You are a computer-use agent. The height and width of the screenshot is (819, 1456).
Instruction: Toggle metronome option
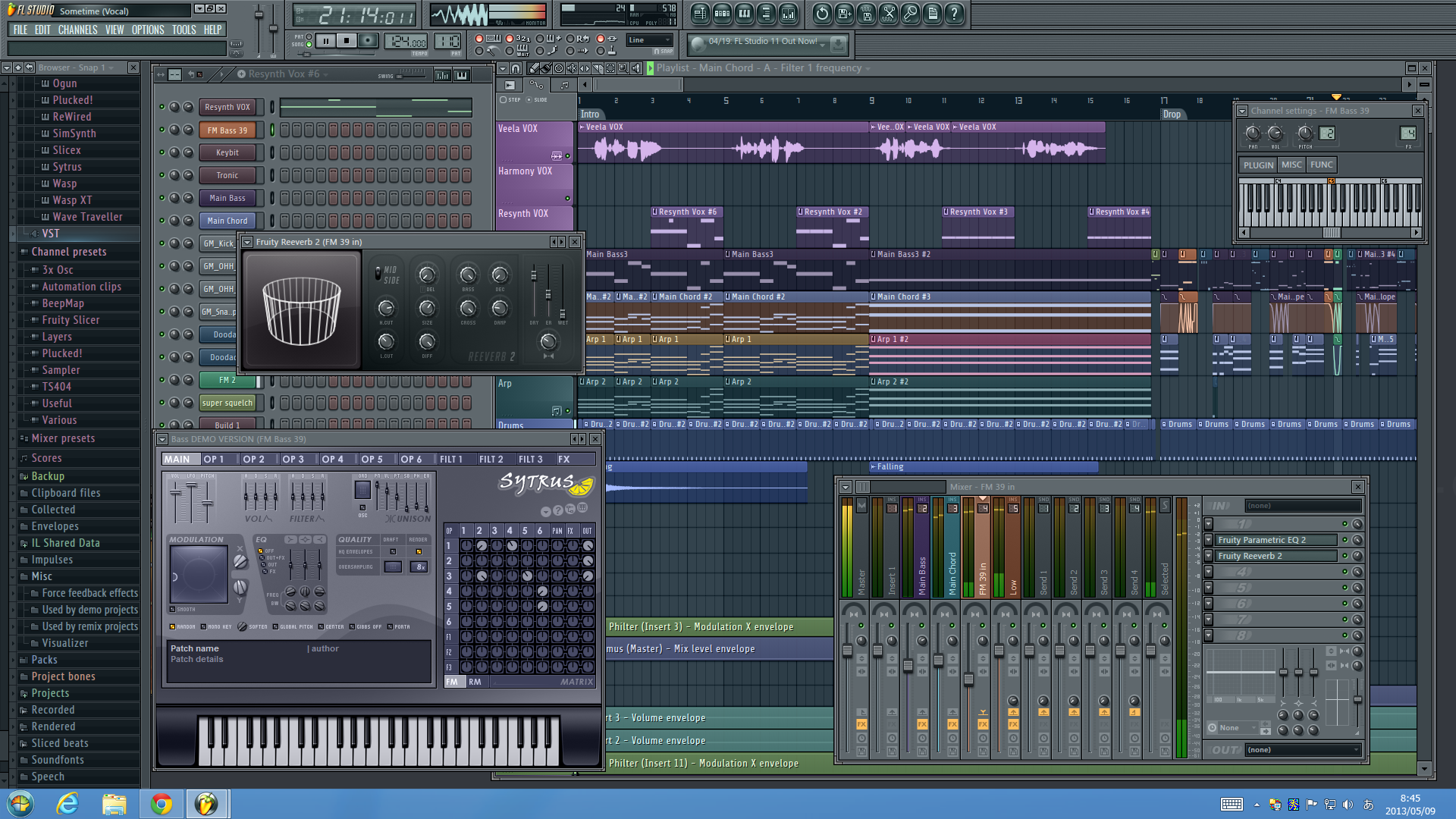tap(479, 52)
